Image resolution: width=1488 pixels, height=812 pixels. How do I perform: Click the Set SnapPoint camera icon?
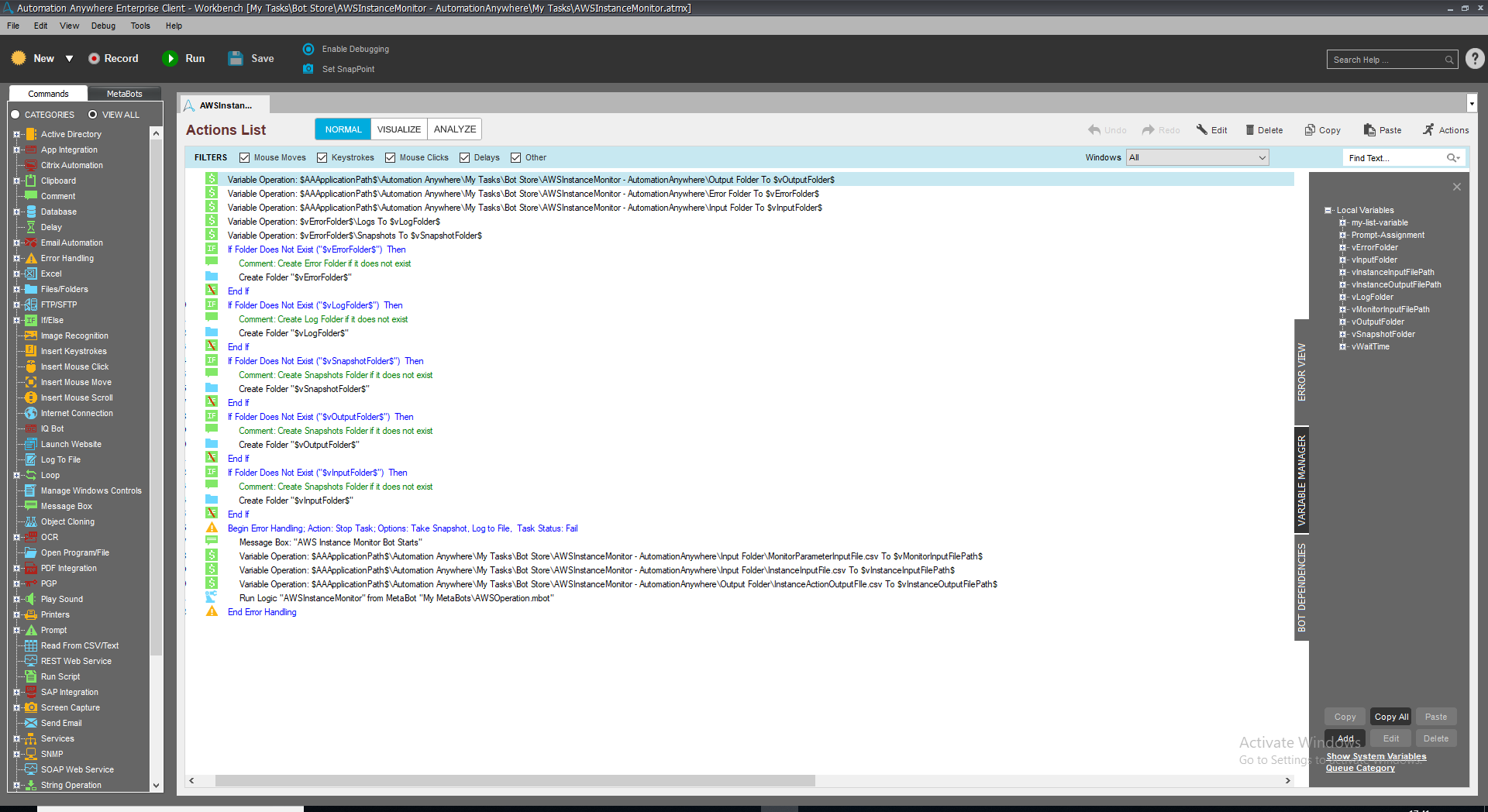308,69
